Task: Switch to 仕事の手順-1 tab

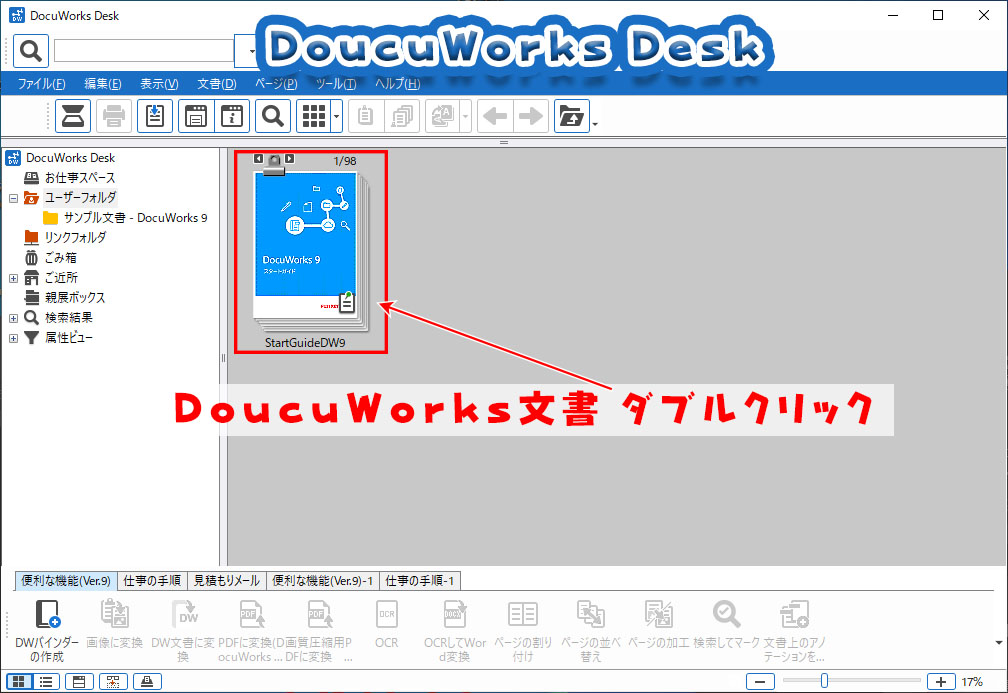Action: 420,581
